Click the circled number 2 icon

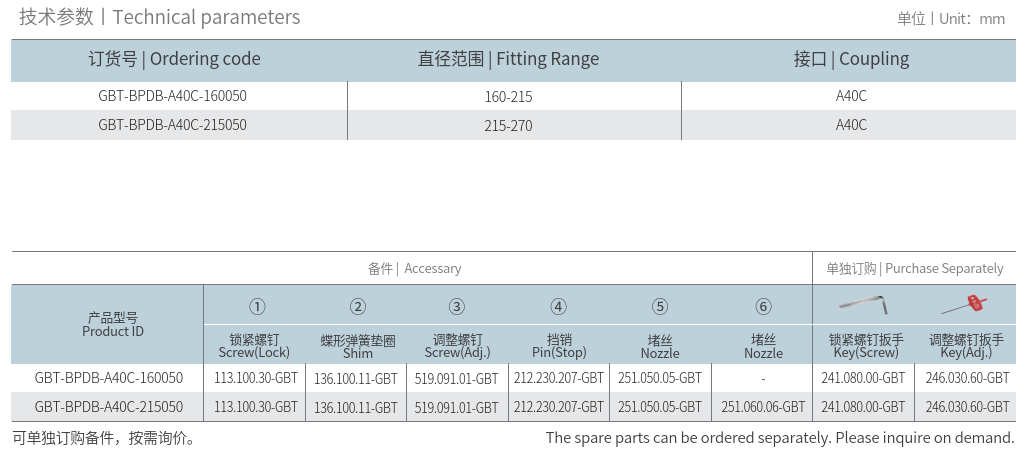click(x=358, y=307)
